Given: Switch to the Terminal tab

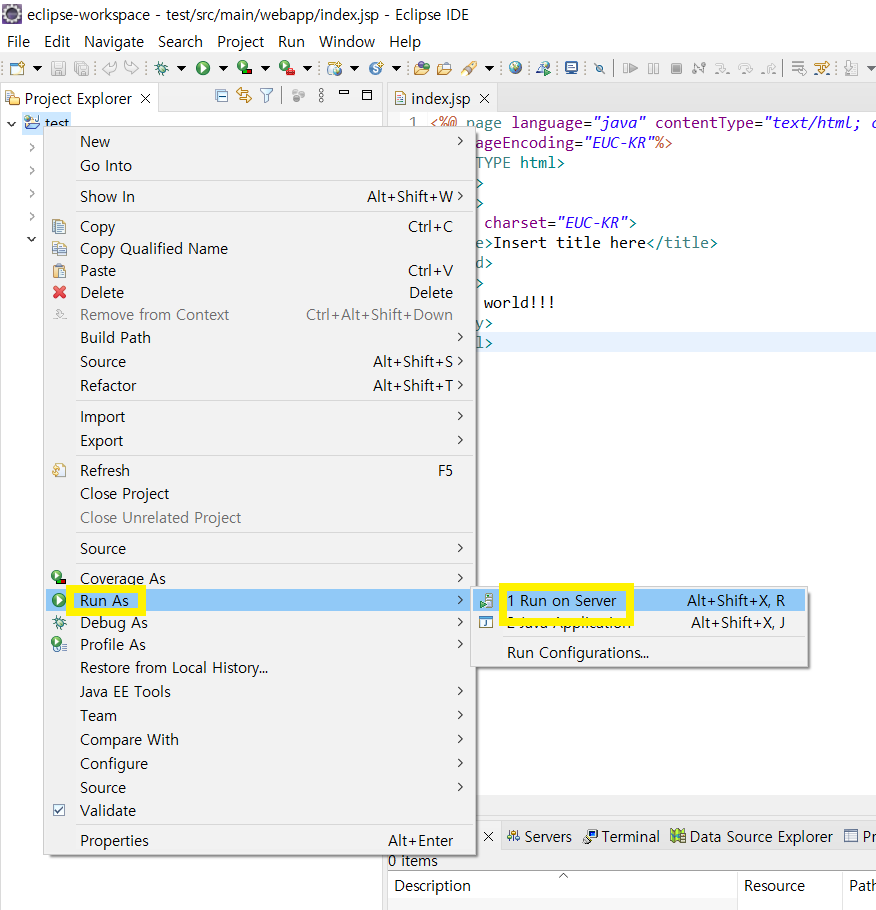Looking at the screenshot, I should point(621,837).
